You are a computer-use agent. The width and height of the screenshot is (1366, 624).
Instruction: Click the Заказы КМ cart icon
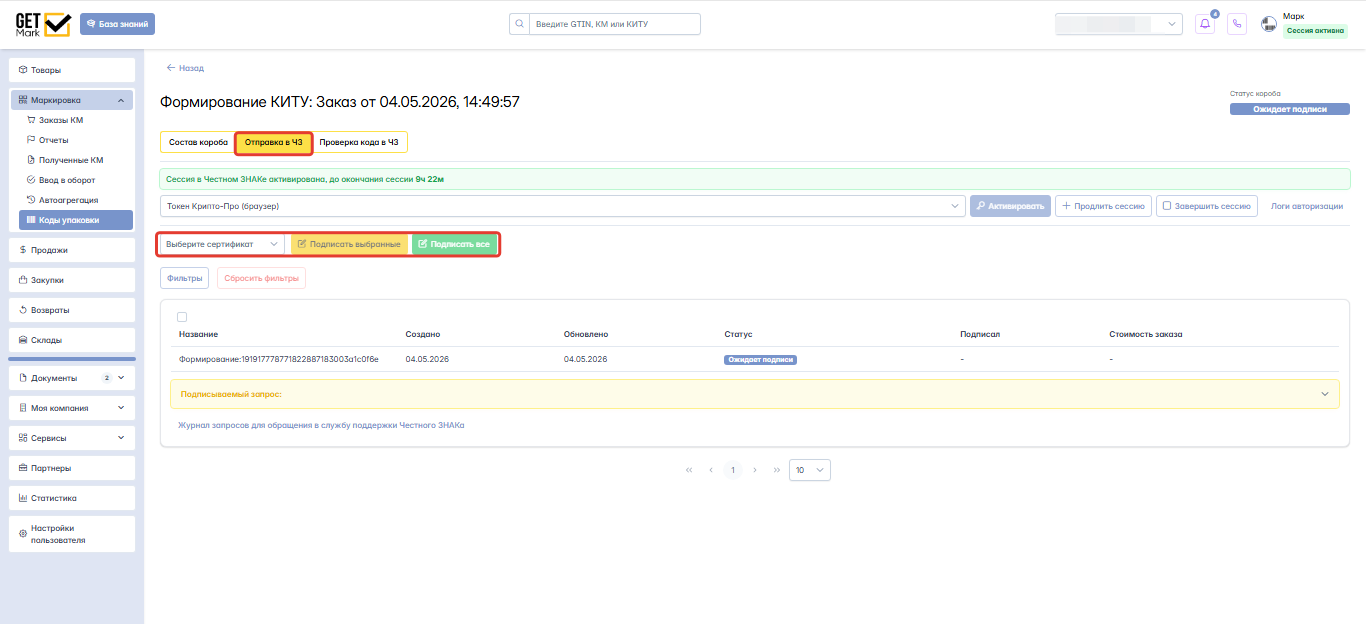(31, 120)
